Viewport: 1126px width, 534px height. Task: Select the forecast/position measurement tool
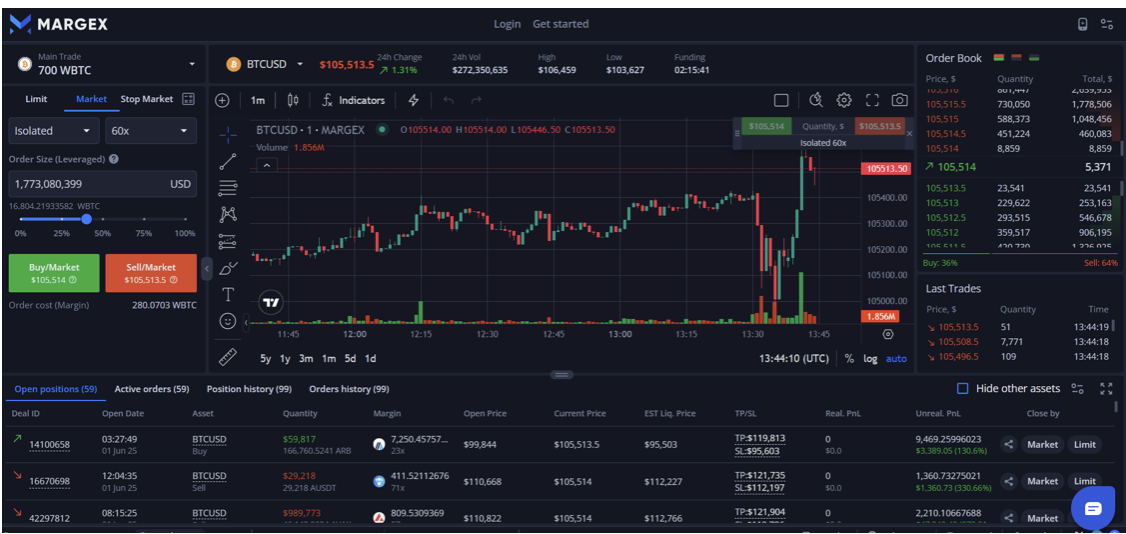(x=228, y=241)
